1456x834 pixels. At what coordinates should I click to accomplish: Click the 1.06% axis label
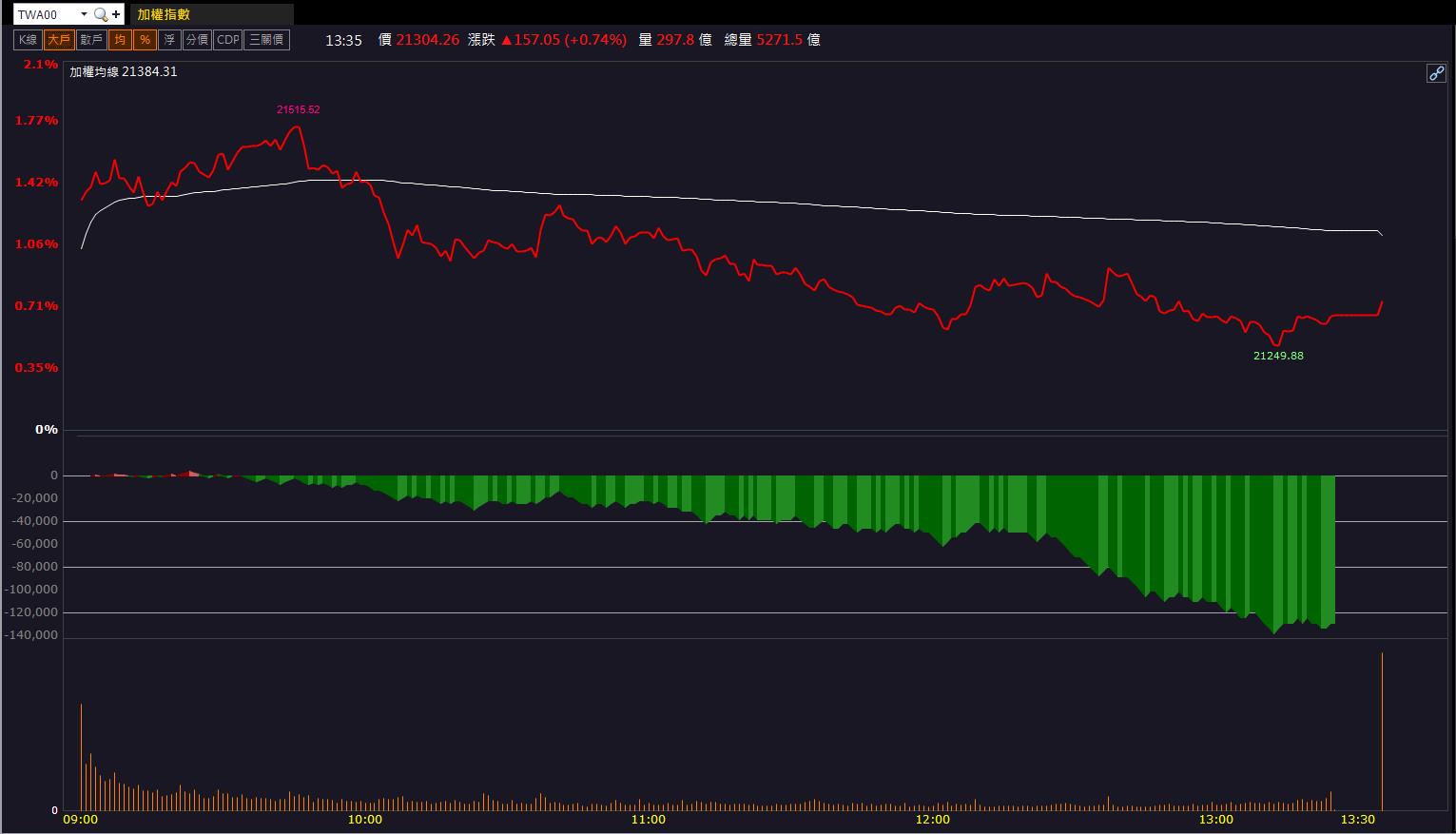point(37,244)
